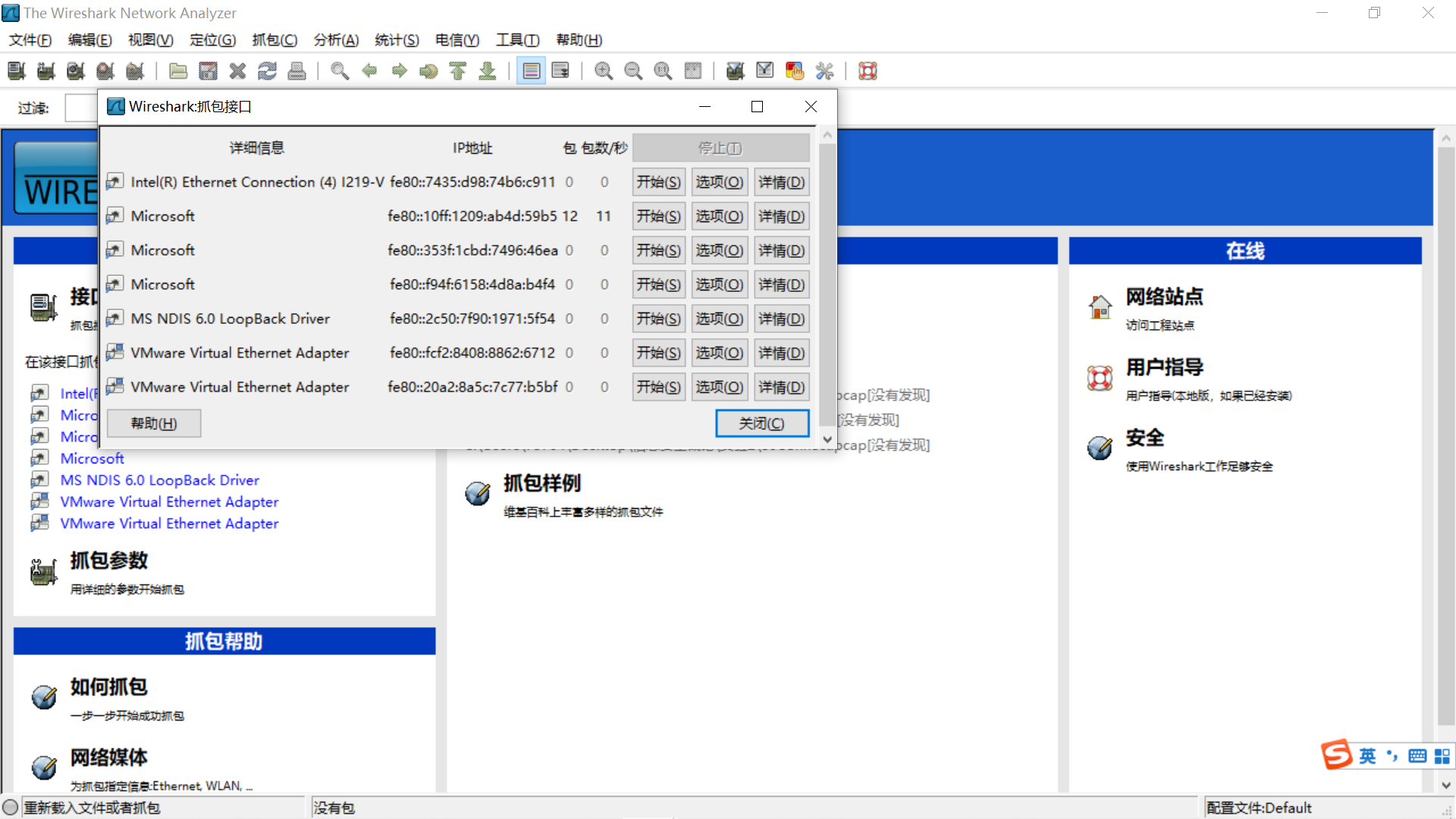Open coloring rules toolbar icon
1456x819 pixels.
(794, 71)
